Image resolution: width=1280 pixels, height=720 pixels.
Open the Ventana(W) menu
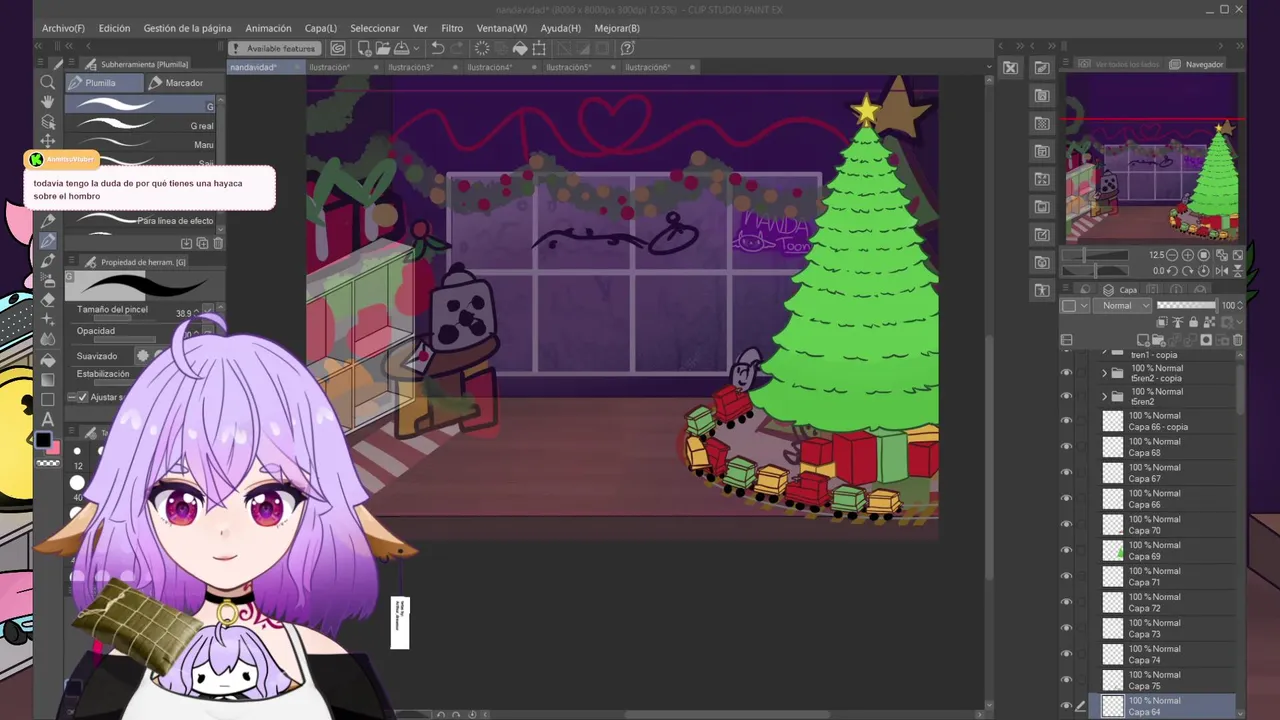pos(501,28)
